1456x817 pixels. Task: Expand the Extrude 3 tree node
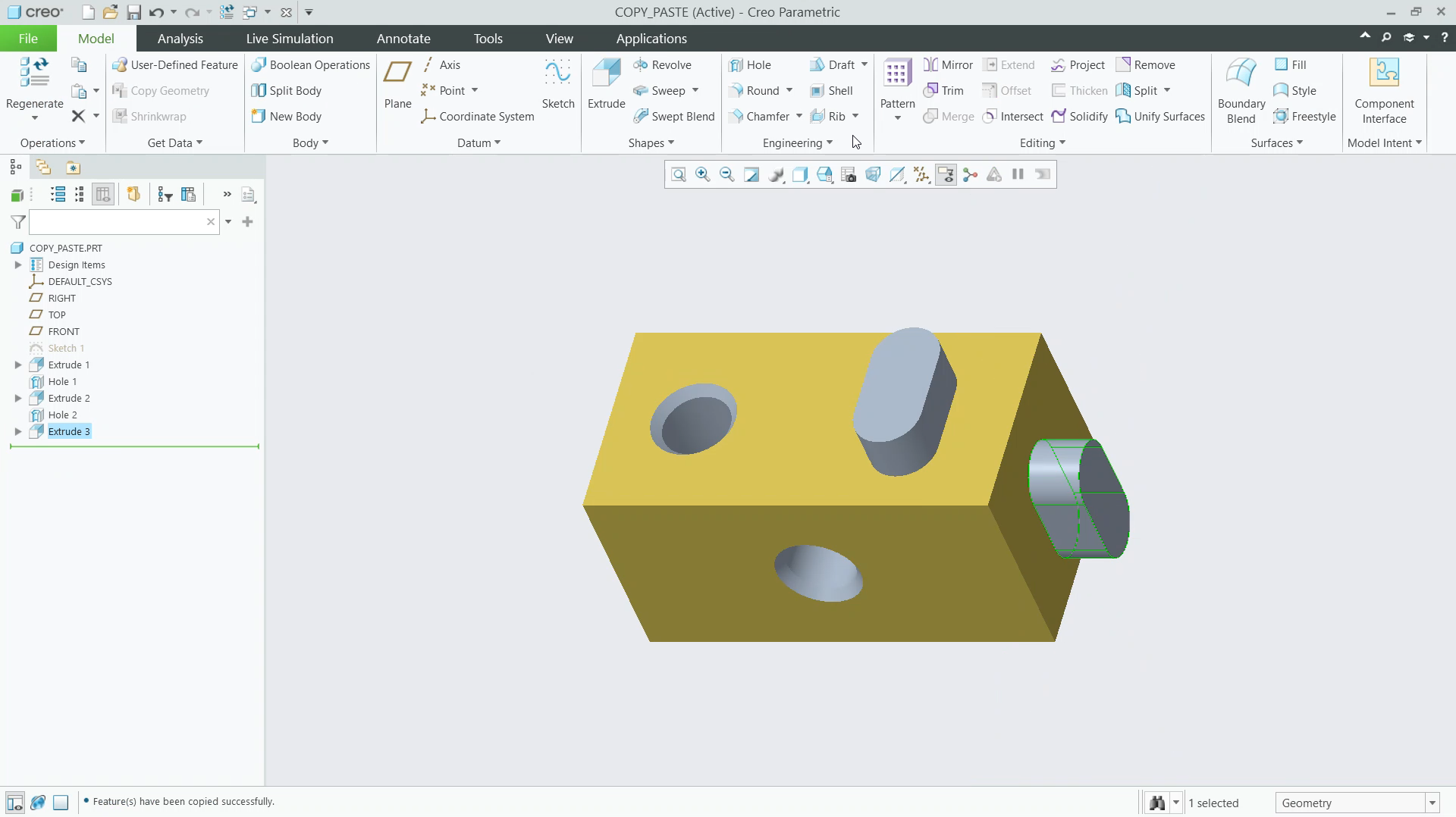point(18,432)
